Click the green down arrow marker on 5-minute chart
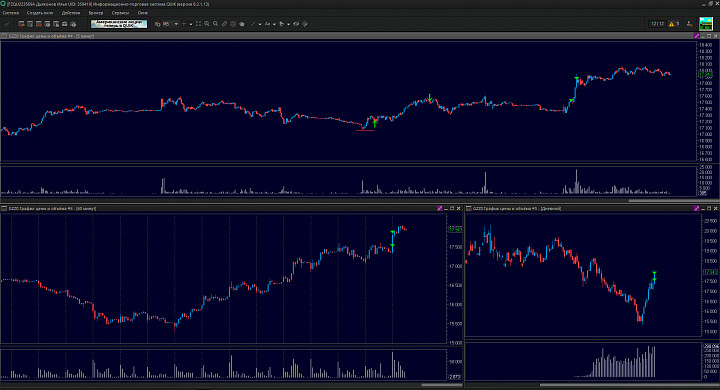Viewport: 720px width, 390px height. (x=429, y=97)
